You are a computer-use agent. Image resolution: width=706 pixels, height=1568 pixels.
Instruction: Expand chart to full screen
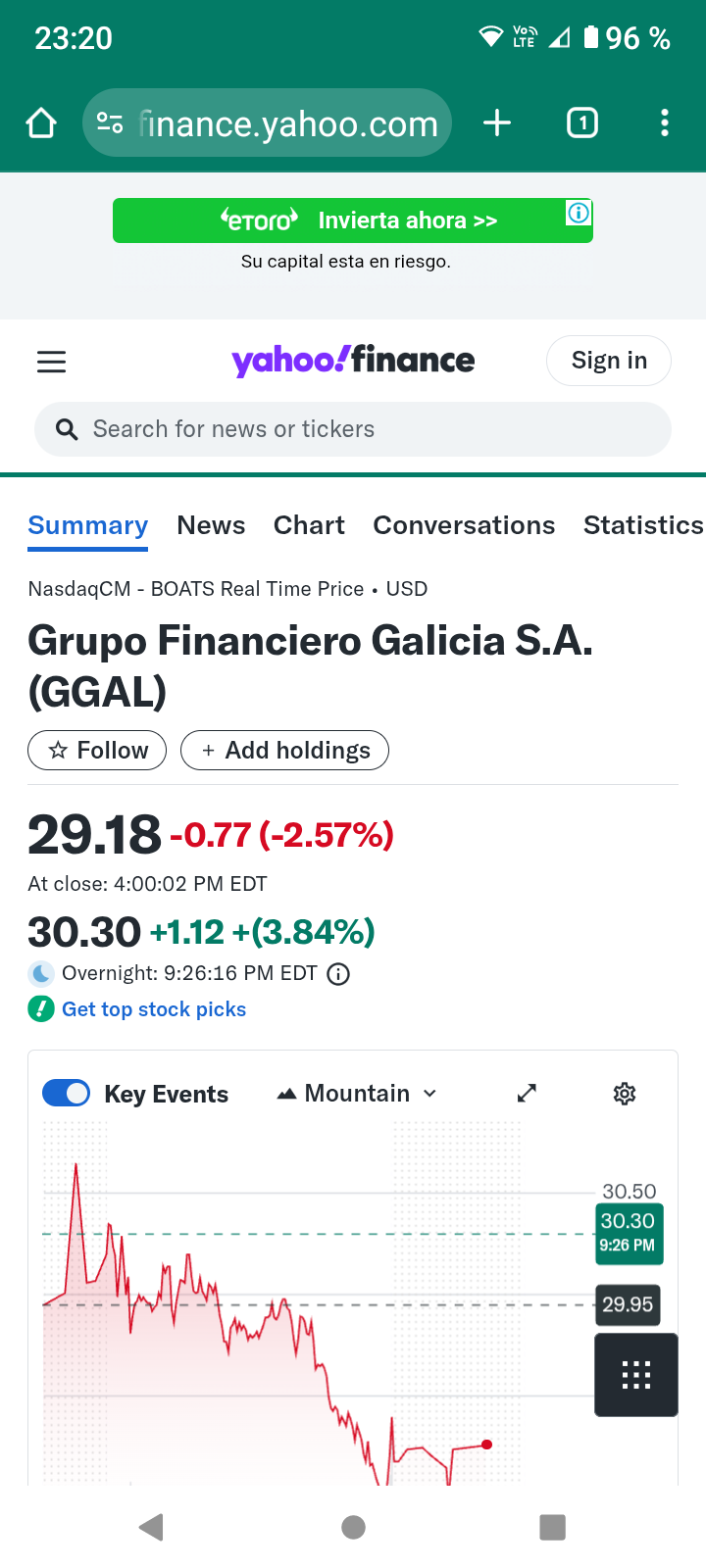[x=527, y=1094]
